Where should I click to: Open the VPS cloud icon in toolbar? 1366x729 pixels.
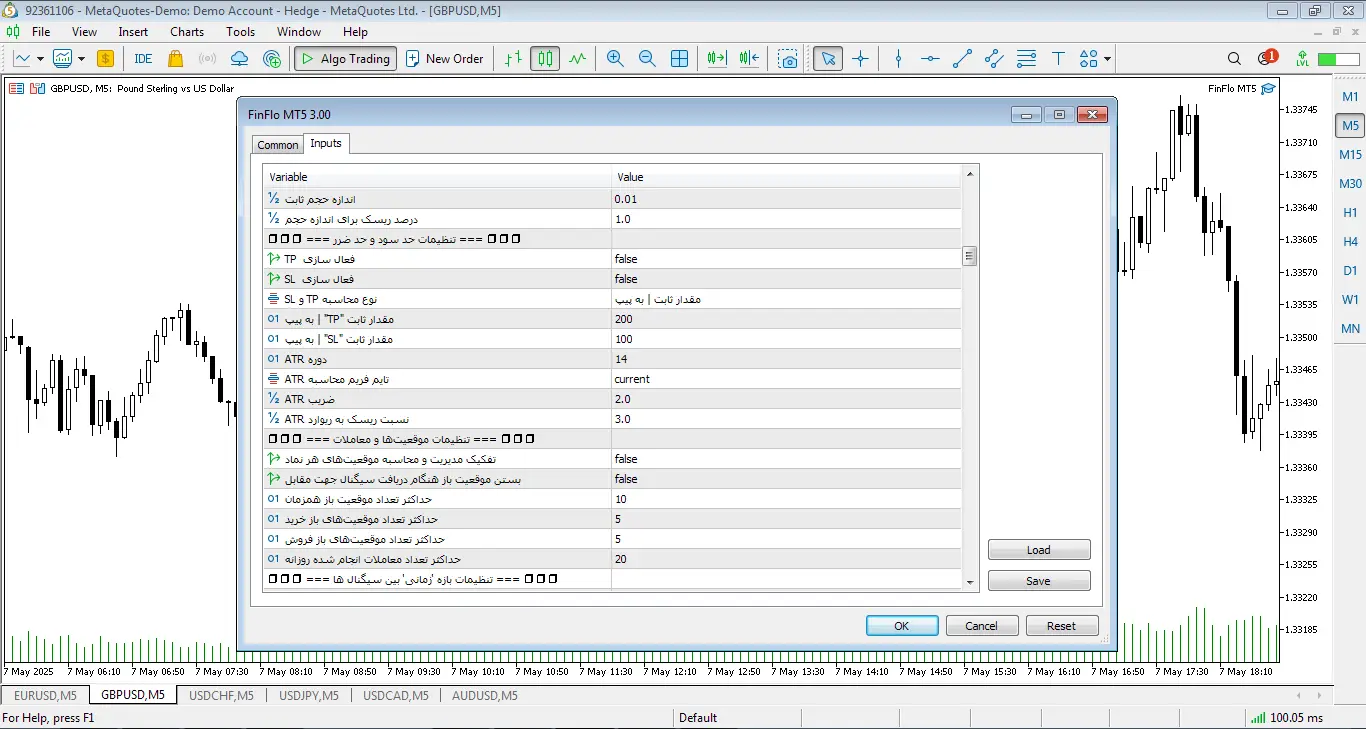(x=239, y=59)
